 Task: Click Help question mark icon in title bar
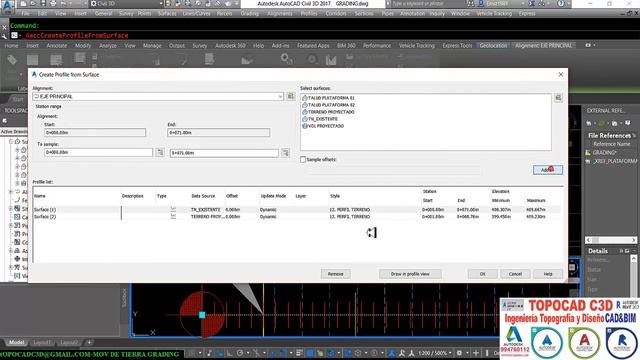click(x=561, y=4)
